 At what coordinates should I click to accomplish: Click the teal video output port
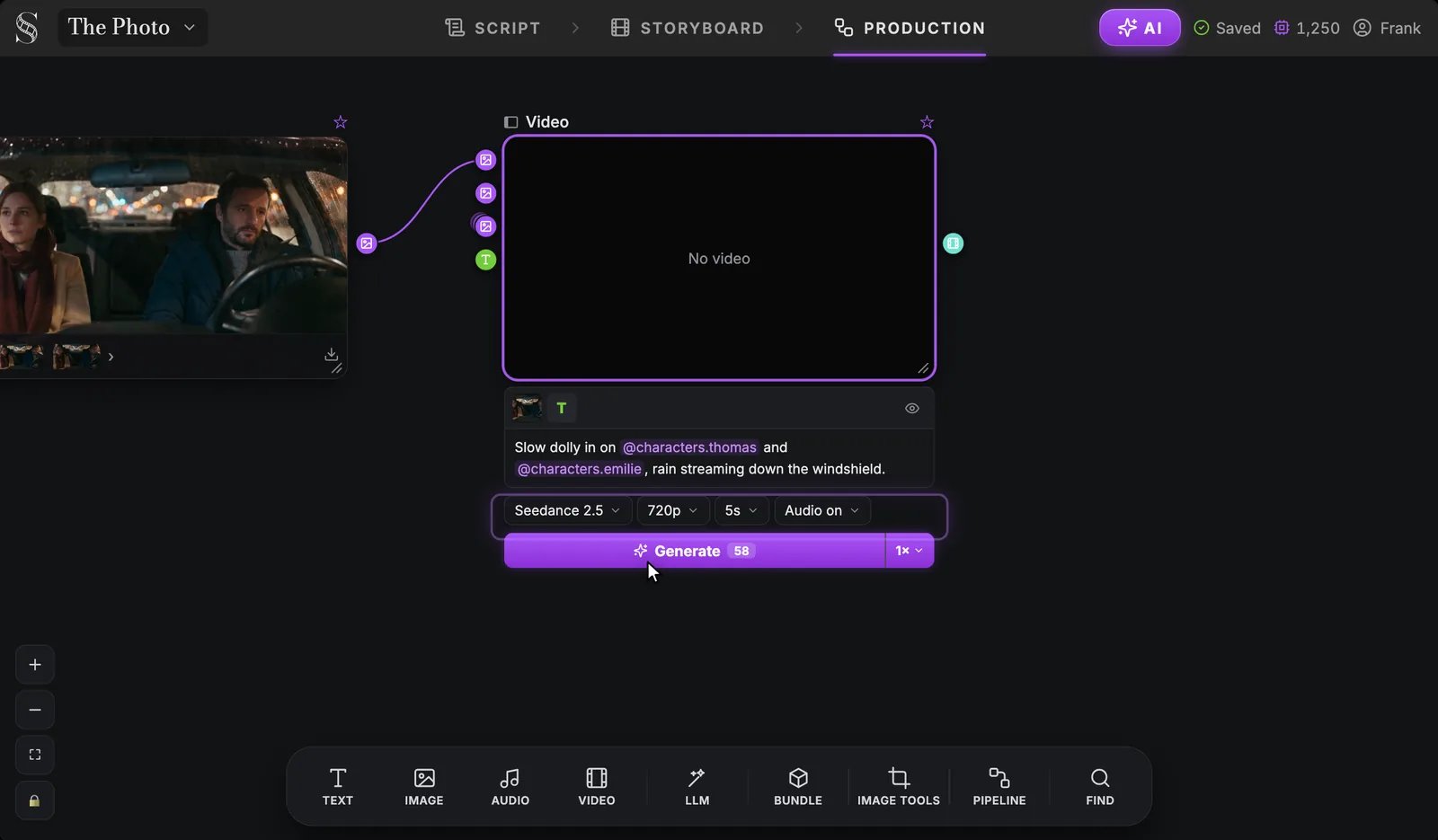pyautogui.click(x=954, y=243)
